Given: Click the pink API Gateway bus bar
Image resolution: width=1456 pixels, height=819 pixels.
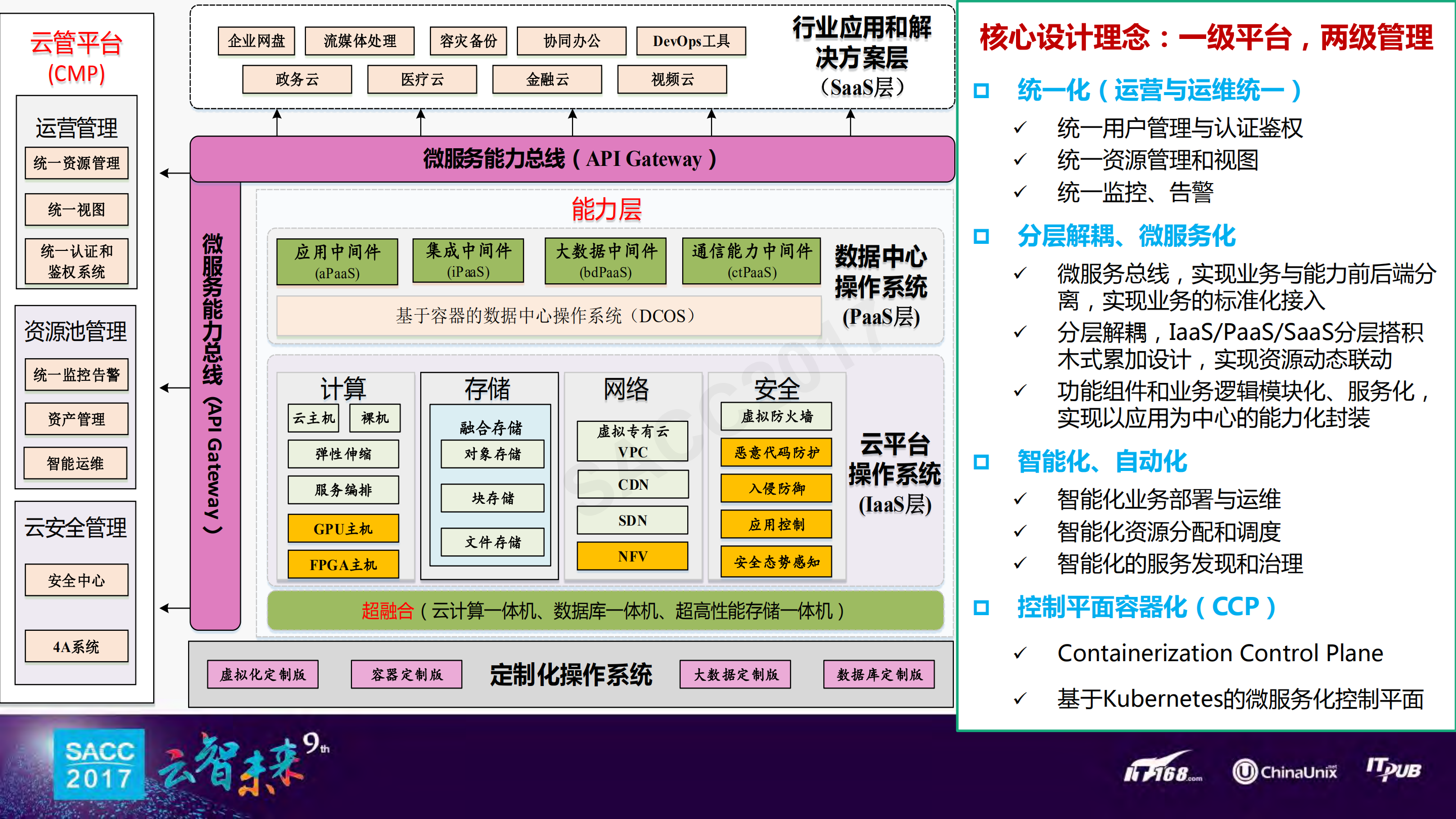Looking at the screenshot, I should click(571, 159).
